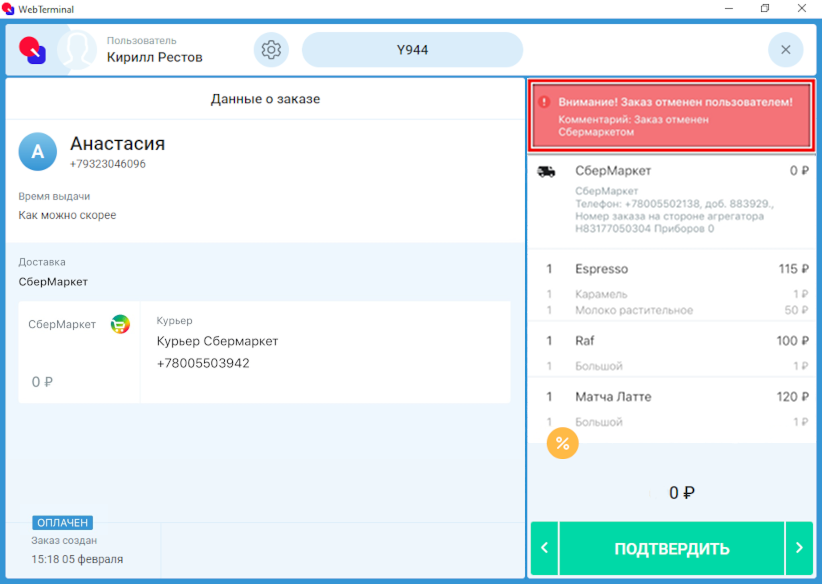The image size is (822, 584).
Task: Select the Espresso order item
Action: point(670,269)
